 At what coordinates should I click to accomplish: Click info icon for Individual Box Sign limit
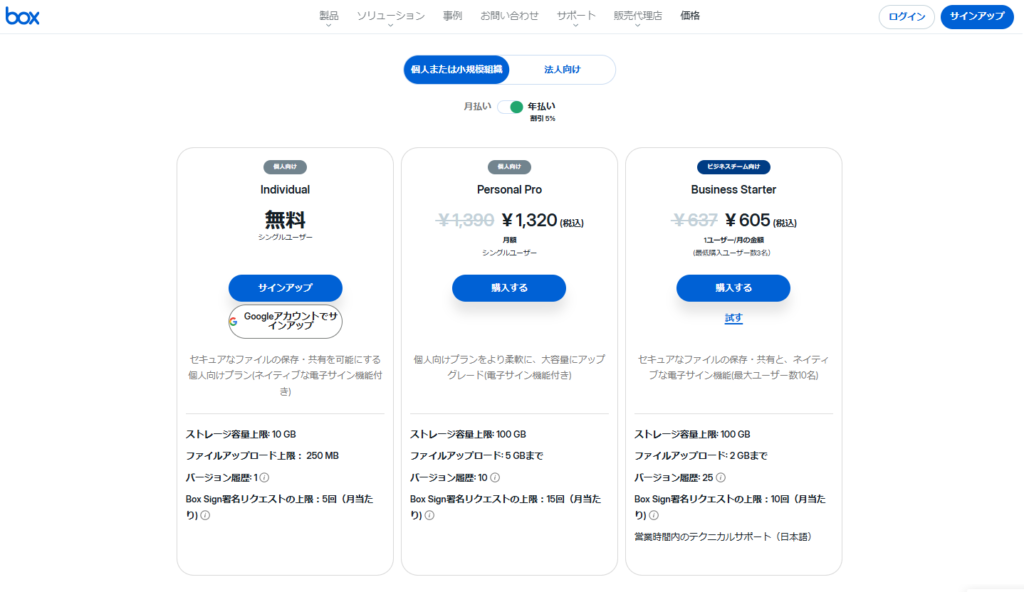(x=205, y=515)
